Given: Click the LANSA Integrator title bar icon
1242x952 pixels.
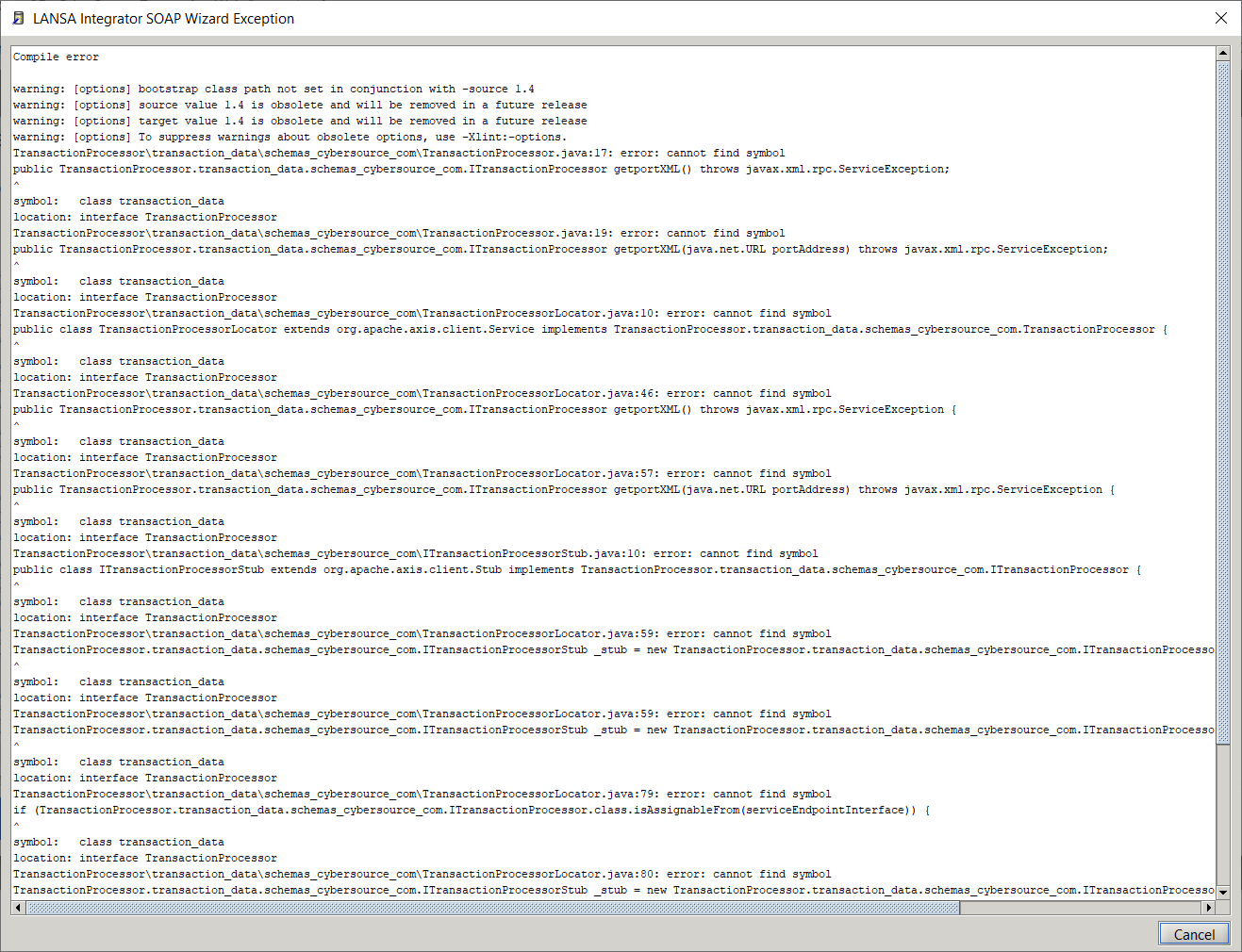Looking at the screenshot, I should [18, 18].
